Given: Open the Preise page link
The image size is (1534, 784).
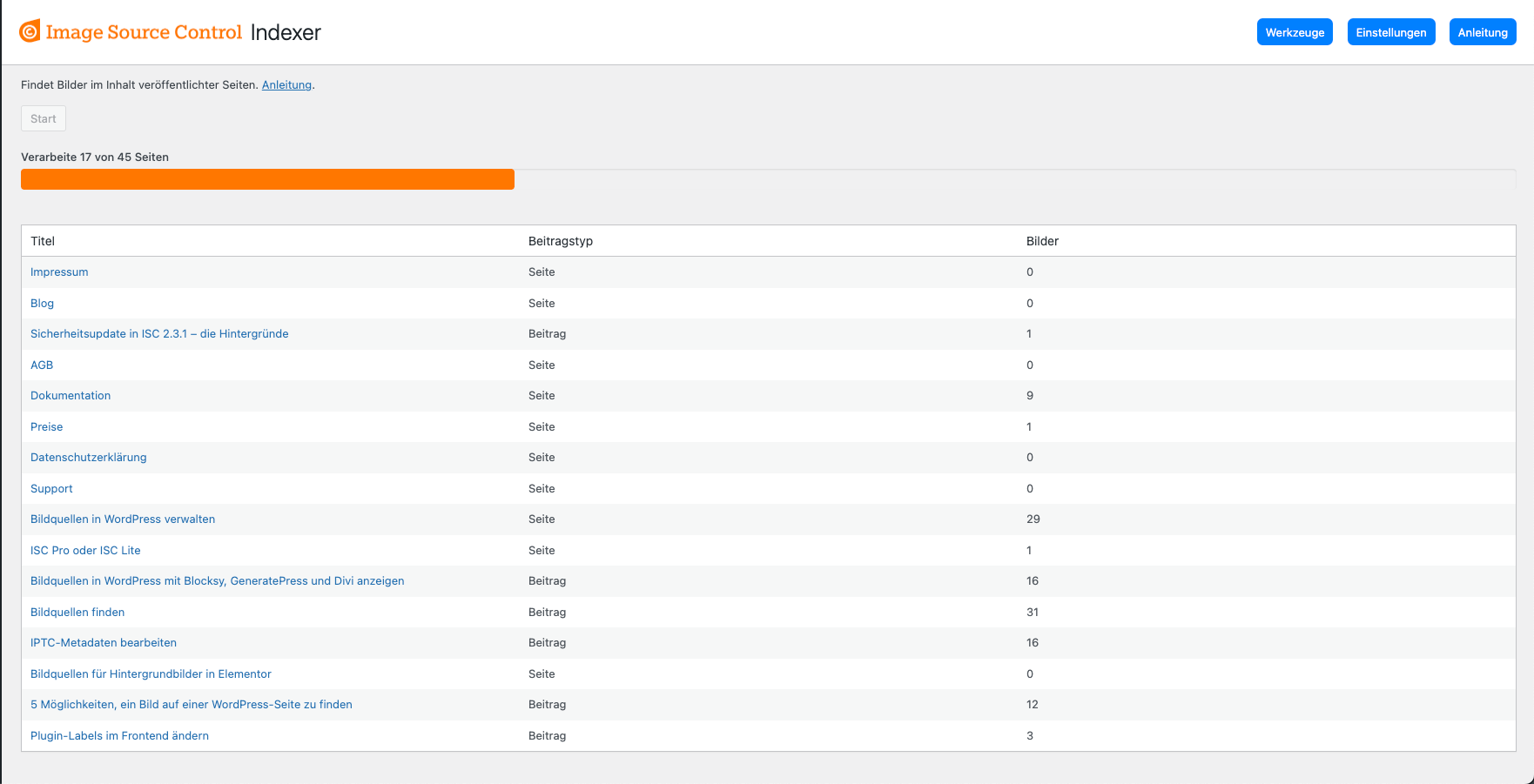Looking at the screenshot, I should pos(46,427).
